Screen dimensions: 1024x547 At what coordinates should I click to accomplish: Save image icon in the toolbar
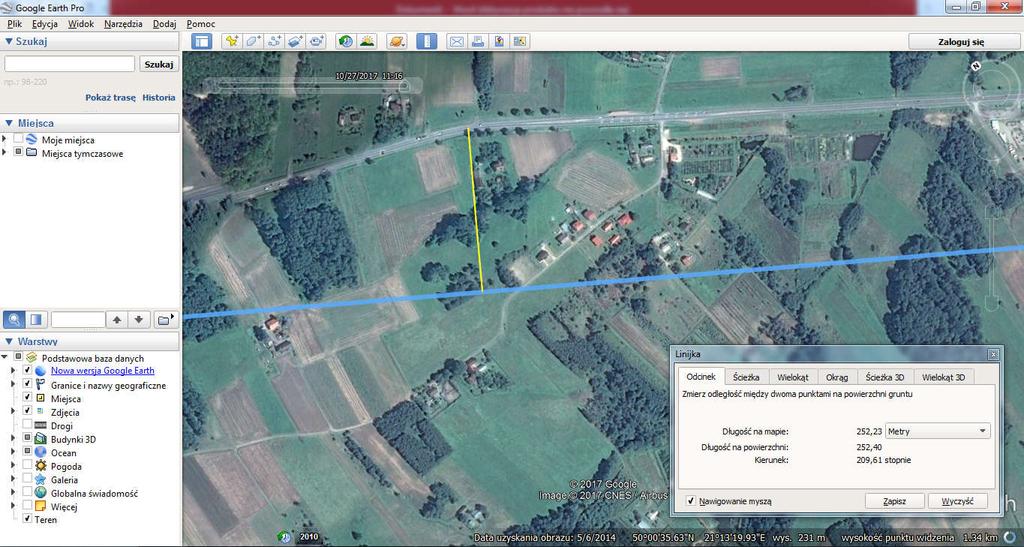(x=499, y=41)
